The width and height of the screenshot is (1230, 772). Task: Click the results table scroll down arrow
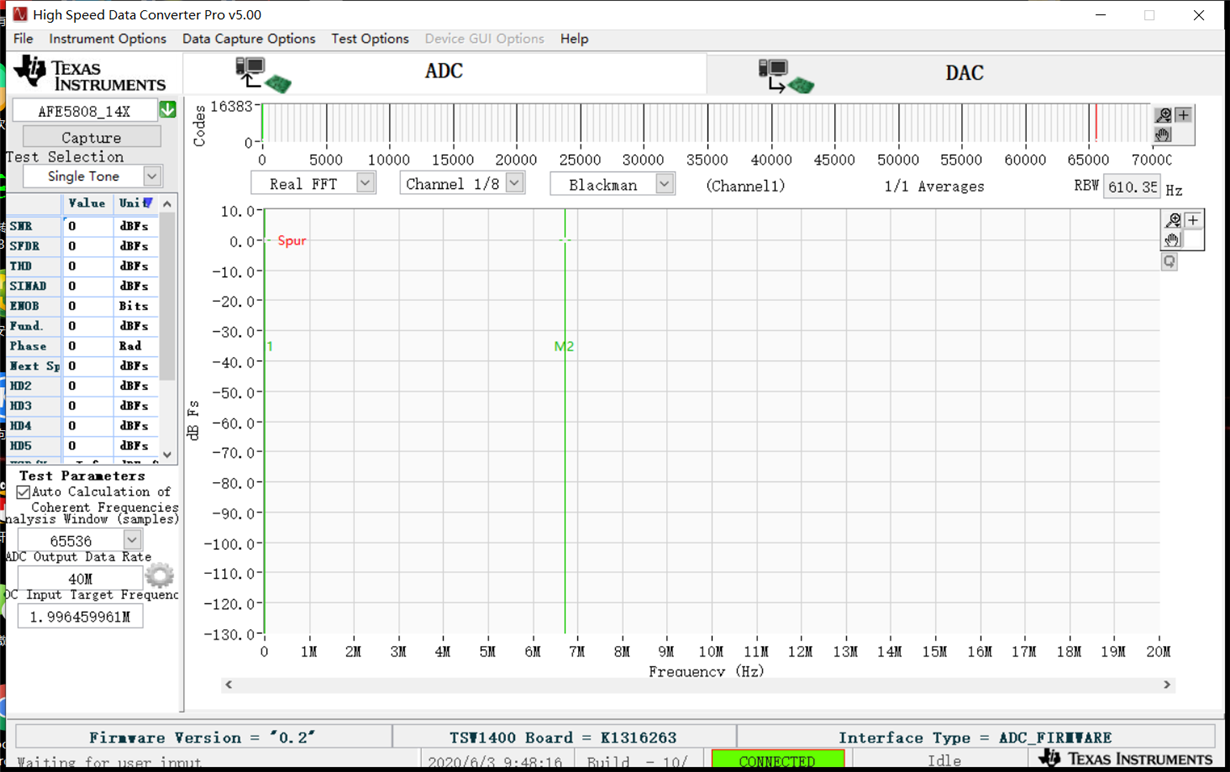coord(167,454)
